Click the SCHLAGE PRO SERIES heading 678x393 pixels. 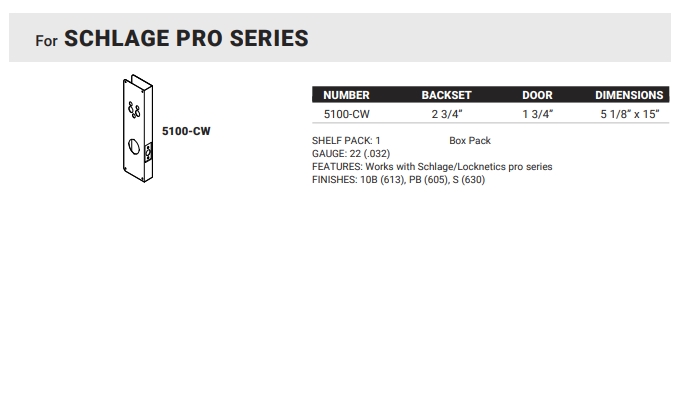tap(186, 38)
